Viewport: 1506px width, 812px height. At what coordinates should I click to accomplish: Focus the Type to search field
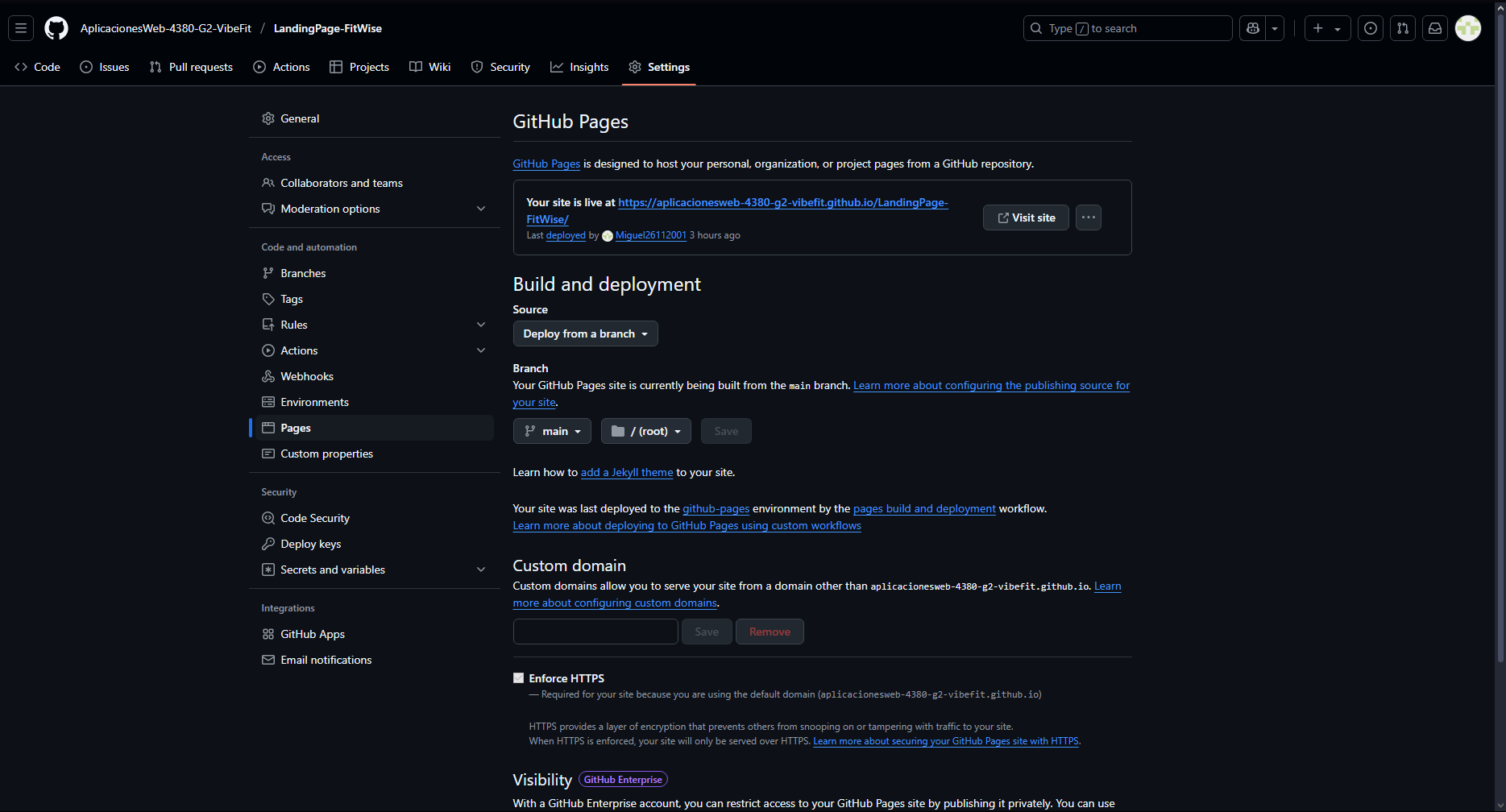pyautogui.click(x=1127, y=28)
